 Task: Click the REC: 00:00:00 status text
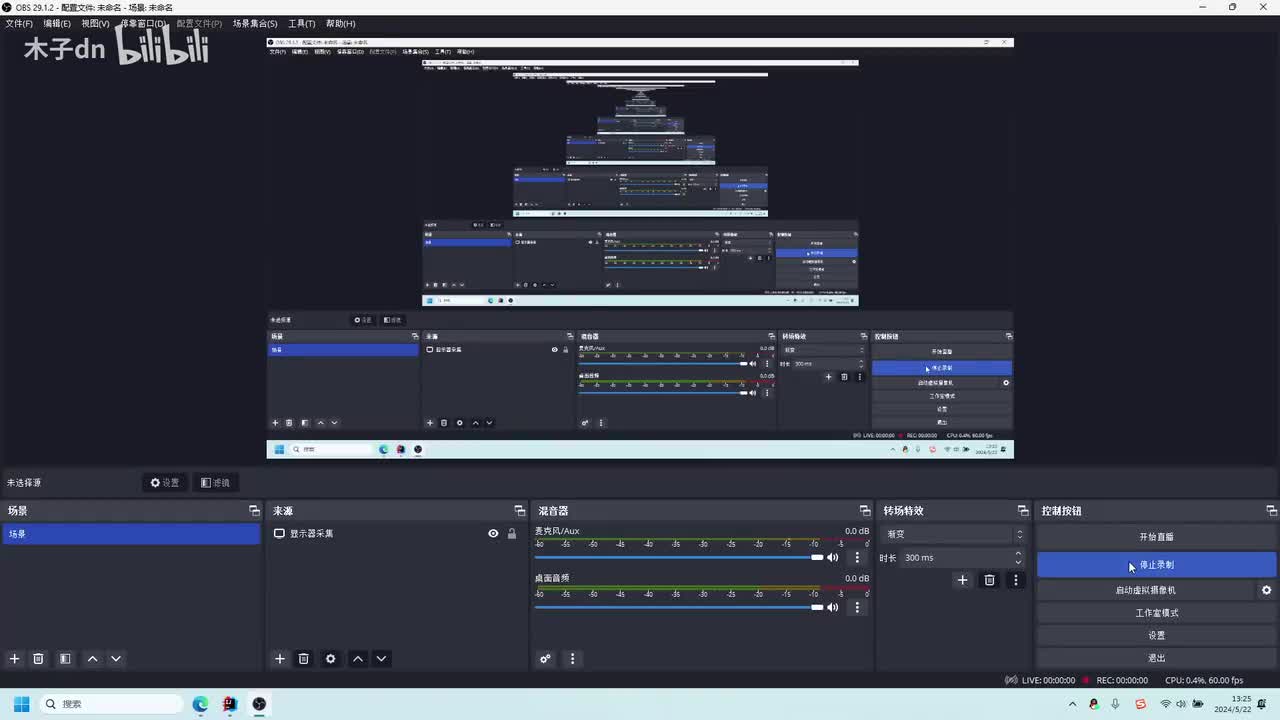1122,680
